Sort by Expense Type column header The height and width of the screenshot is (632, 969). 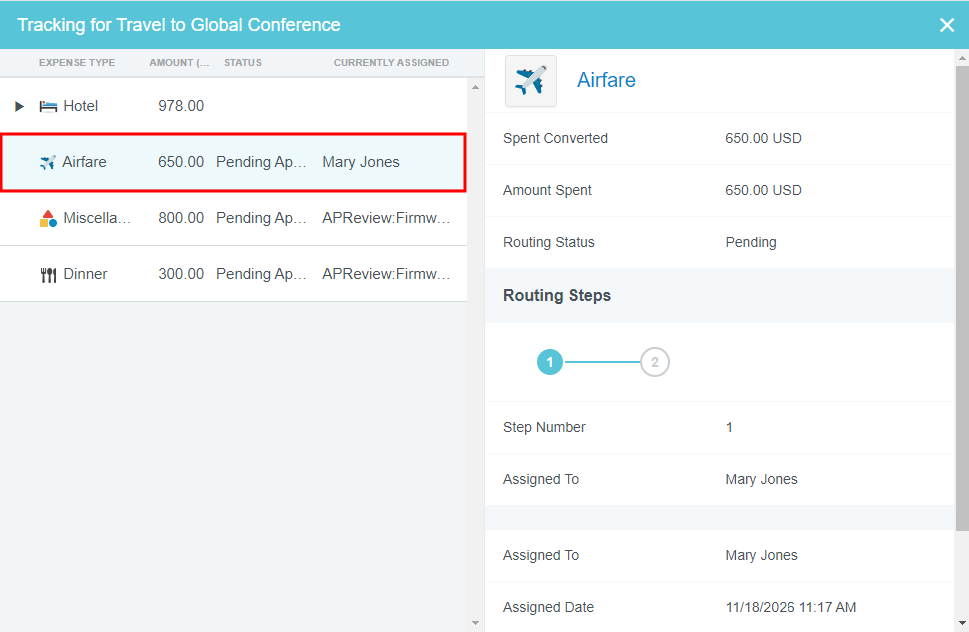pos(77,63)
